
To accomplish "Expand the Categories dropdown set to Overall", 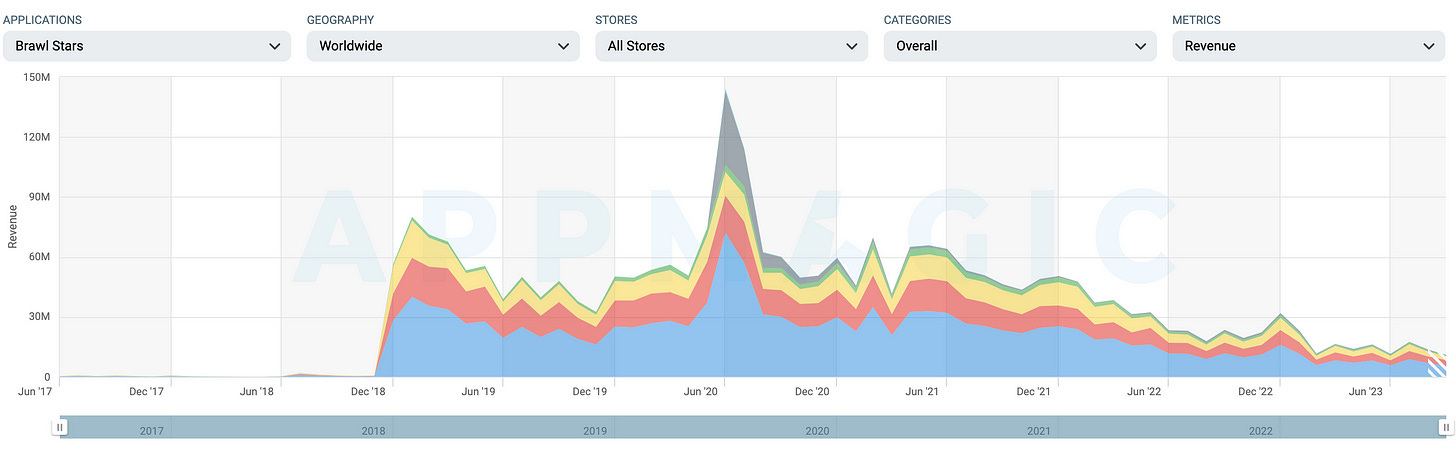I will [x=1019, y=46].
